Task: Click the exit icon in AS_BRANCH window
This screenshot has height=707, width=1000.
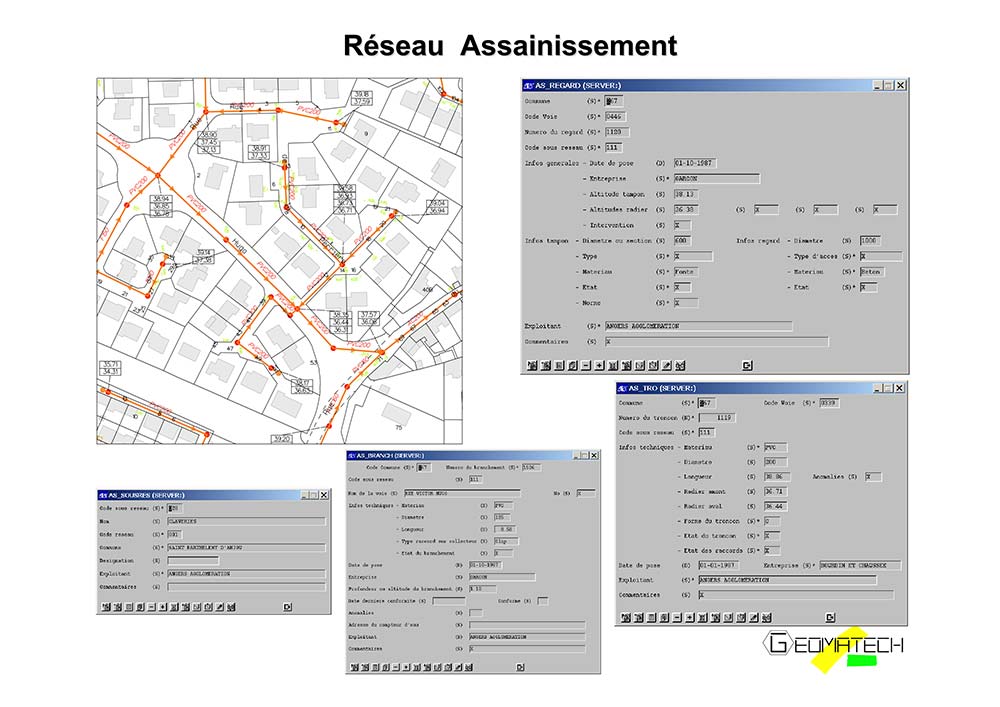Action: click(x=520, y=667)
